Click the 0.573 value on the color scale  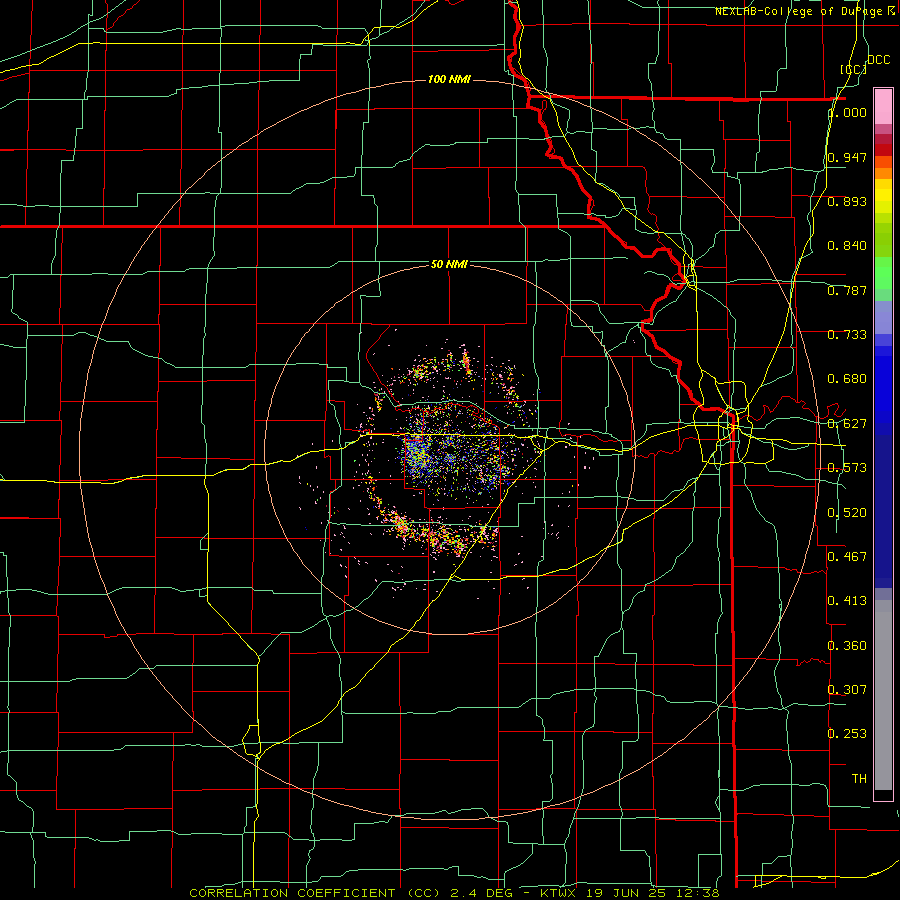tap(847, 468)
